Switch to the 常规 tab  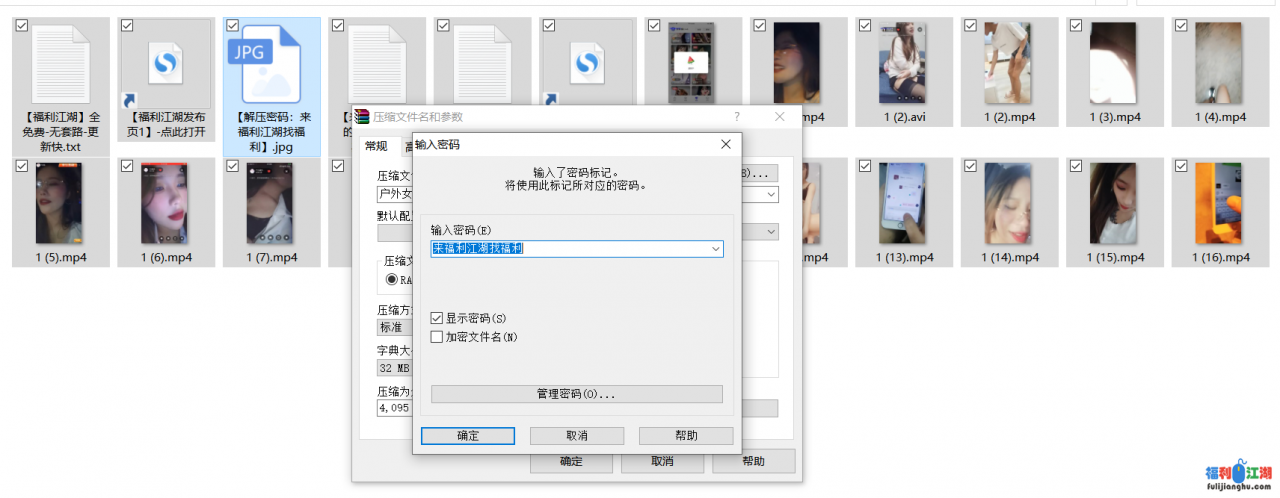(376, 146)
